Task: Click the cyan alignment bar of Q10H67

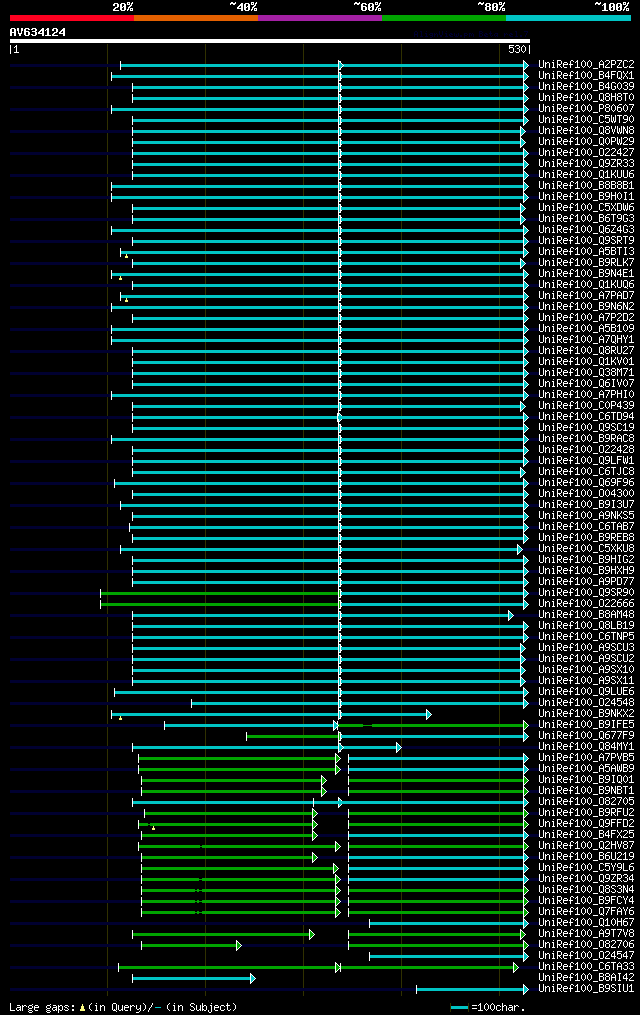Action: [x=449, y=924]
